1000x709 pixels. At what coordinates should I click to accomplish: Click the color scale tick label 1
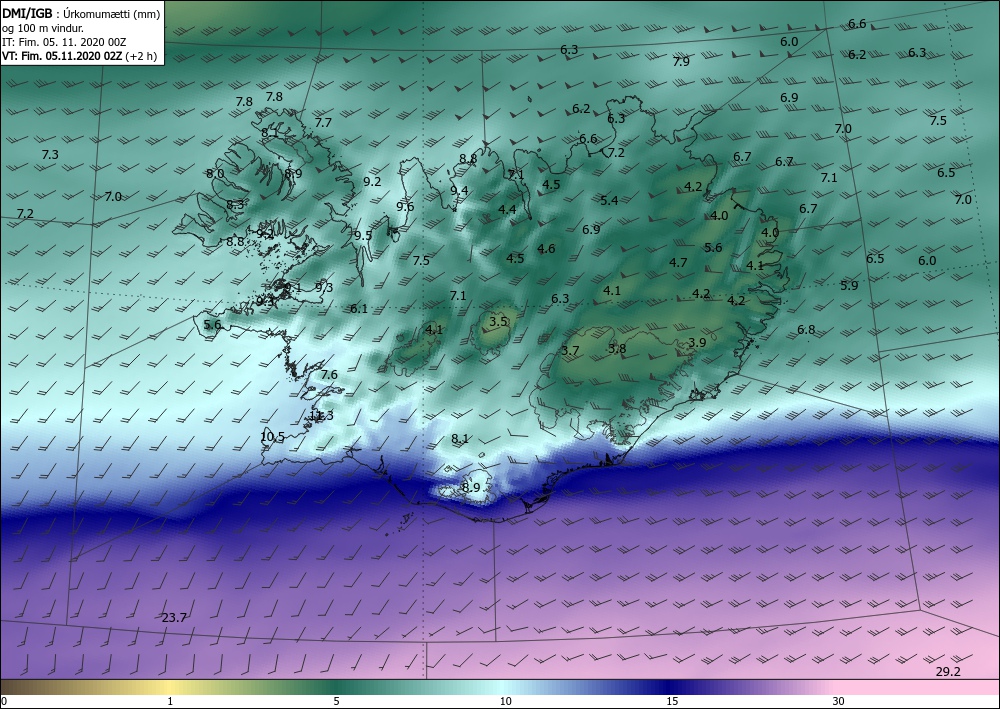pyautogui.click(x=170, y=702)
